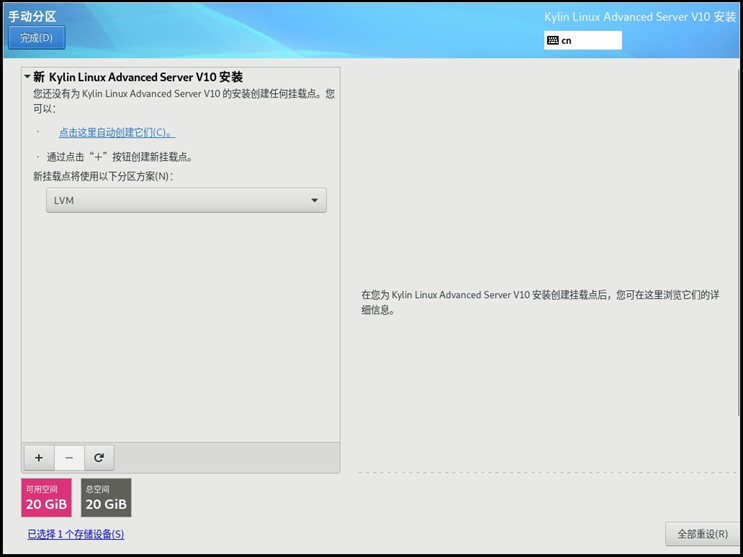Click the 在您为 Kylin Linux 安装创建挂载点后 info text
The height and width of the screenshot is (557, 743).
[x=540, y=302]
